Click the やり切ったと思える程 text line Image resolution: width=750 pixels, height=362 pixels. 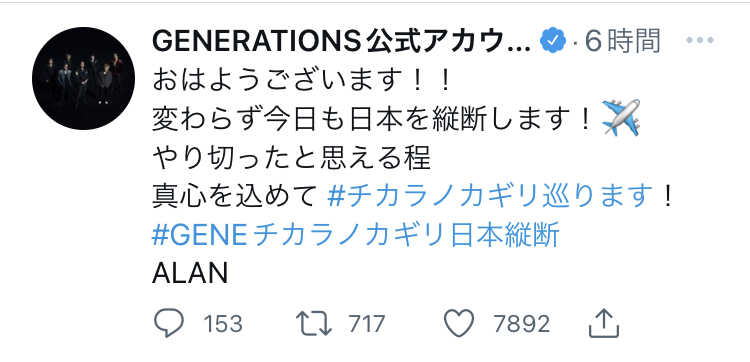click(x=292, y=158)
